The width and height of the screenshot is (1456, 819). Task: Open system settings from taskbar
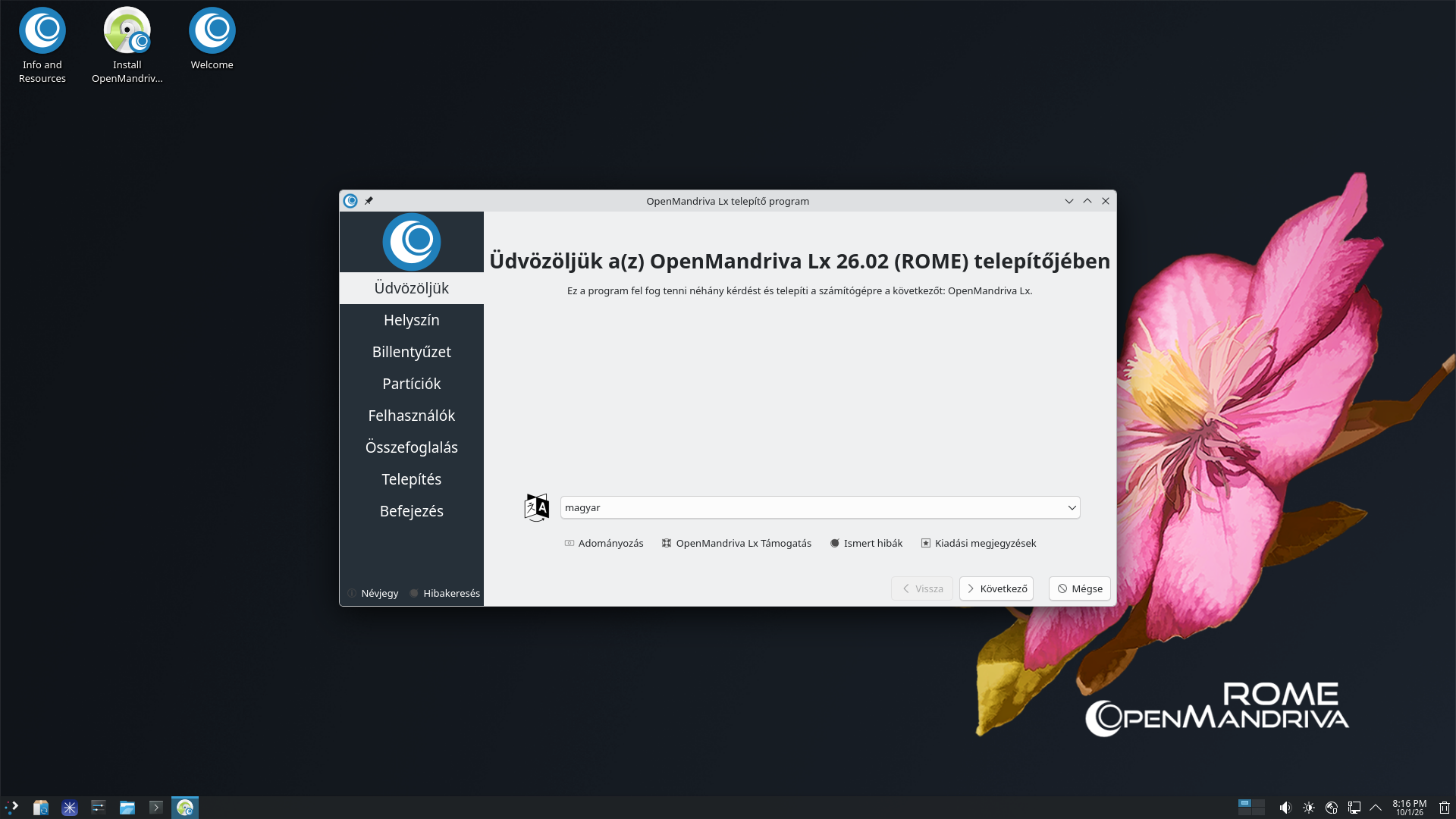pos(99,808)
